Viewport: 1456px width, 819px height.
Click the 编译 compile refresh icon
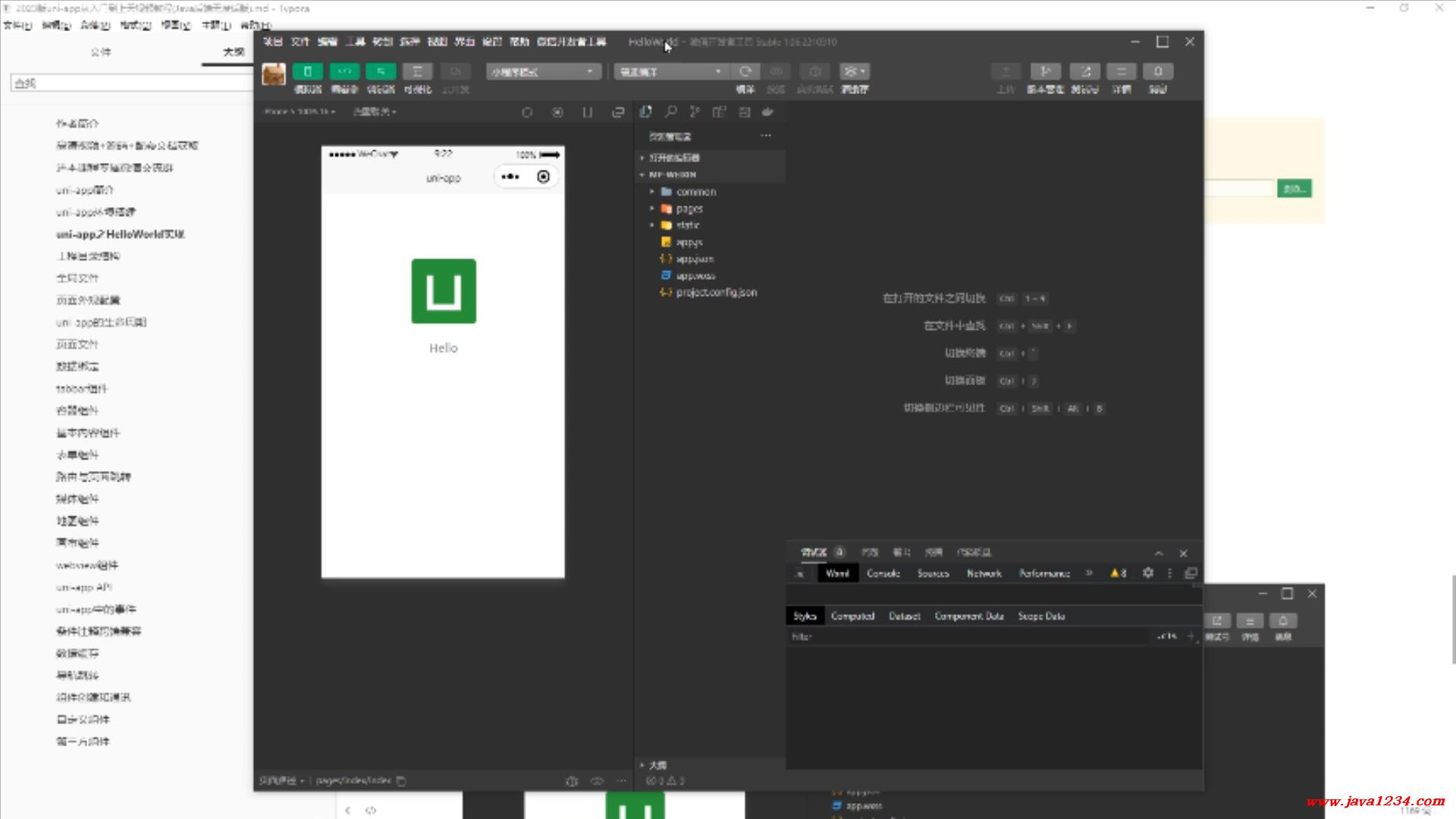point(745,71)
